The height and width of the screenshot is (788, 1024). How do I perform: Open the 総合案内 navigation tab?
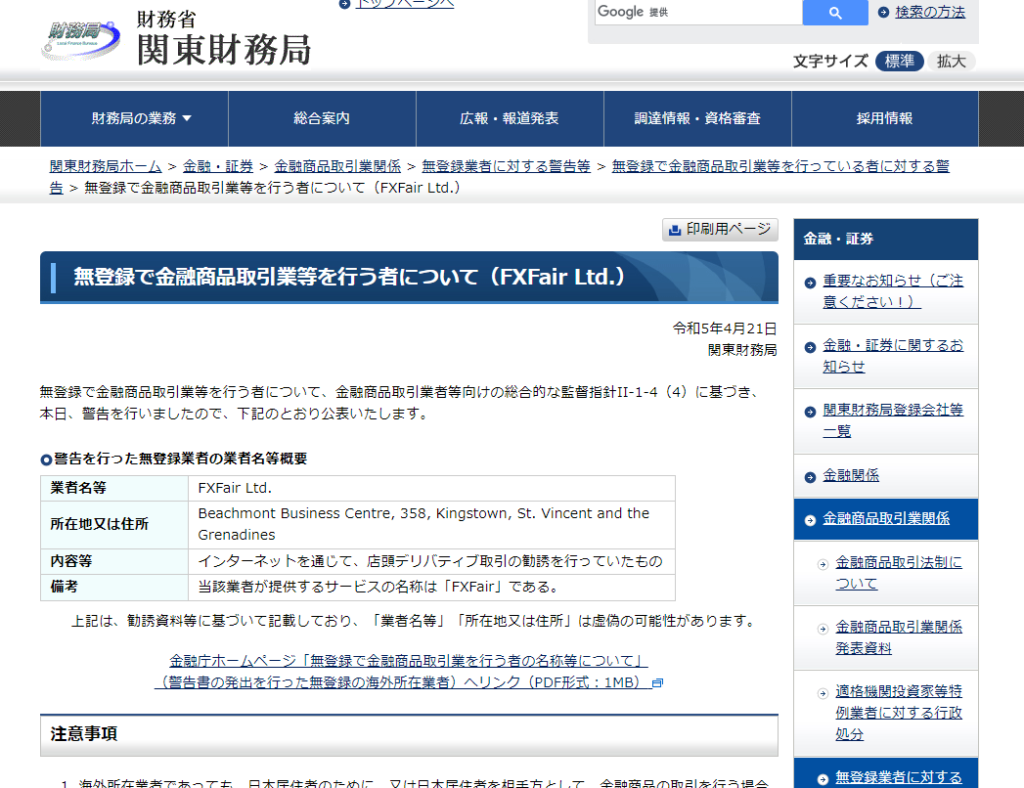click(322, 118)
